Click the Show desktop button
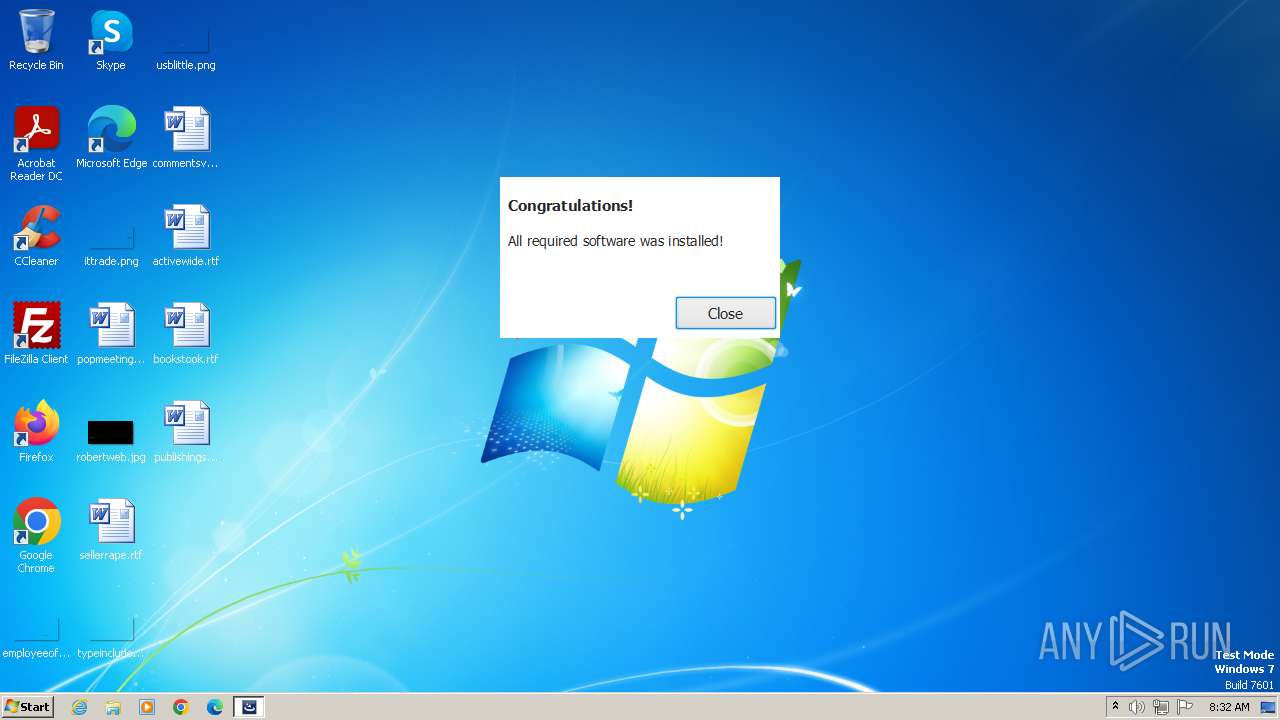Screen dimensions: 1280x720 click(x=1268, y=707)
